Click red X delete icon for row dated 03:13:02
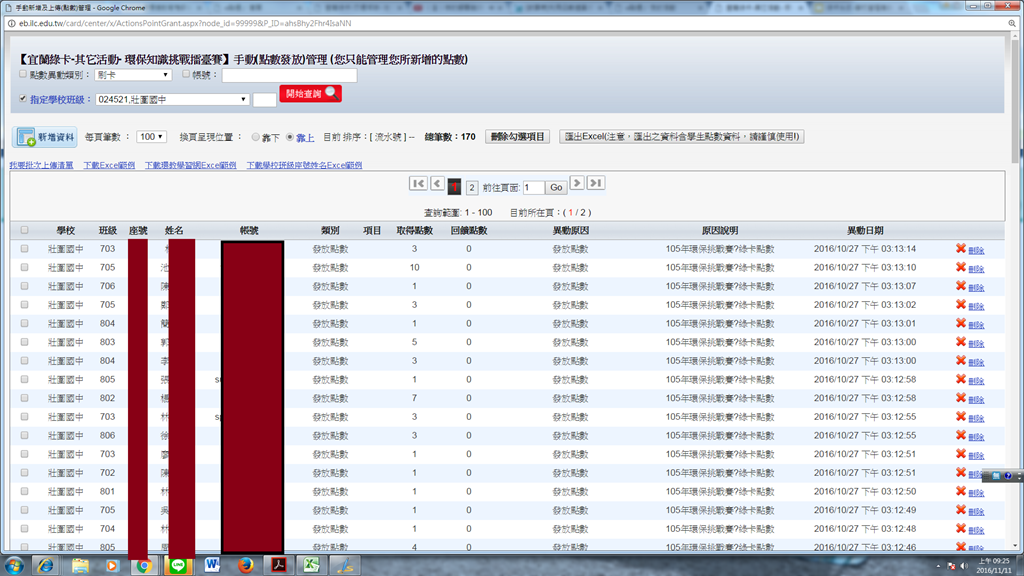 coord(961,304)
